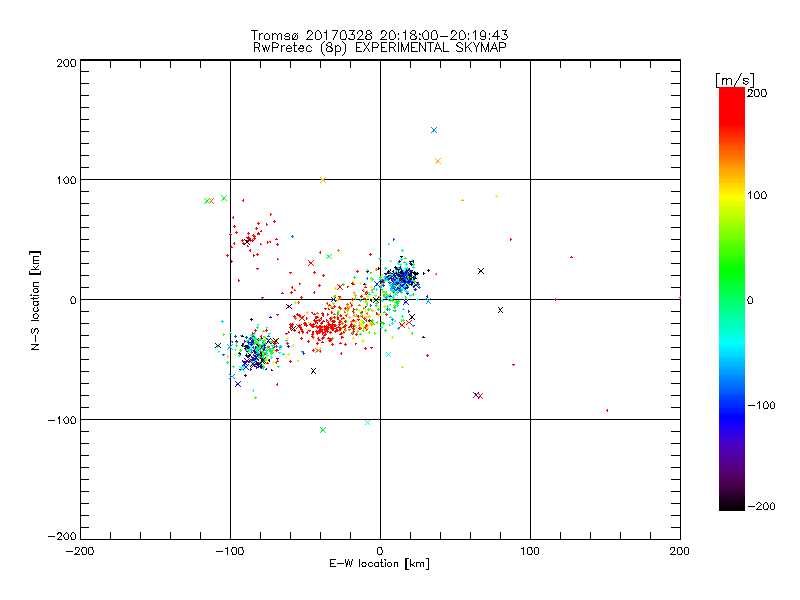Click the E-W axis tick label "100"
800x600 pixels.
(x=530, y=551)
